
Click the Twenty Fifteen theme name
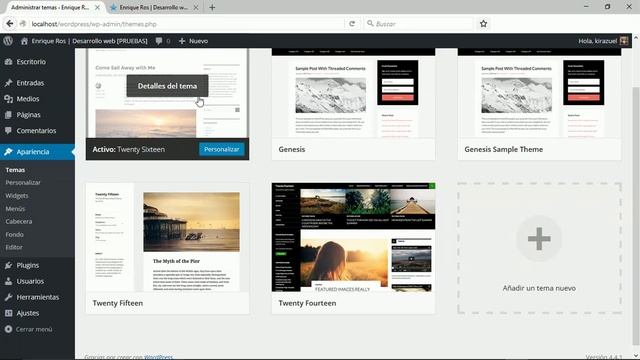click(x=118, y=303)
